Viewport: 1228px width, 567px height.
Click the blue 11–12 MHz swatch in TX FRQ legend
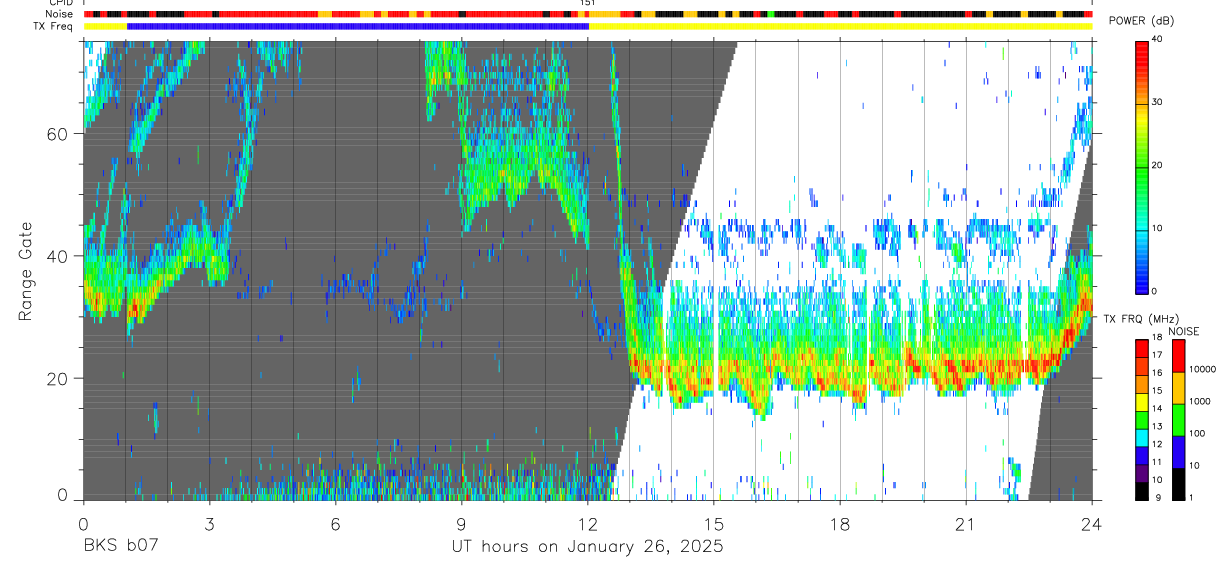pyautogui.click(x=1142, y=456)
